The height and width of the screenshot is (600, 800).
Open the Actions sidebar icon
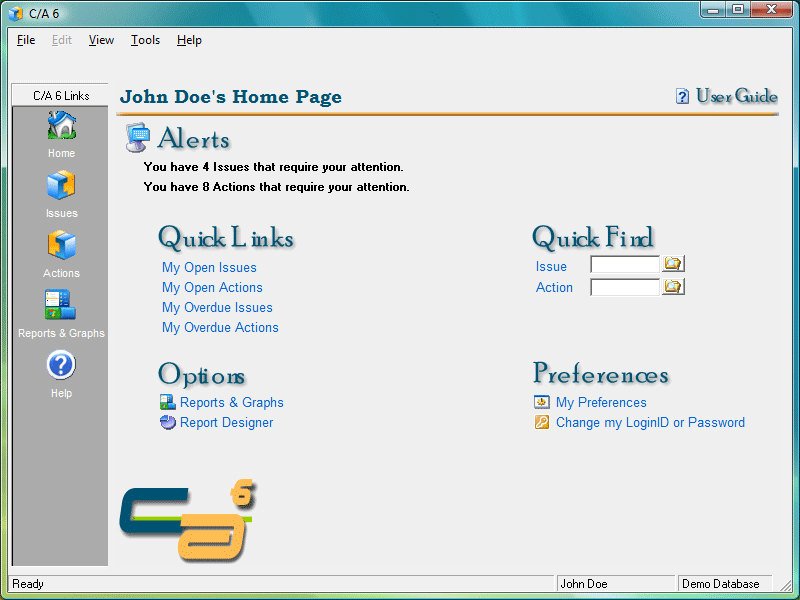click(x=60, y=247)
